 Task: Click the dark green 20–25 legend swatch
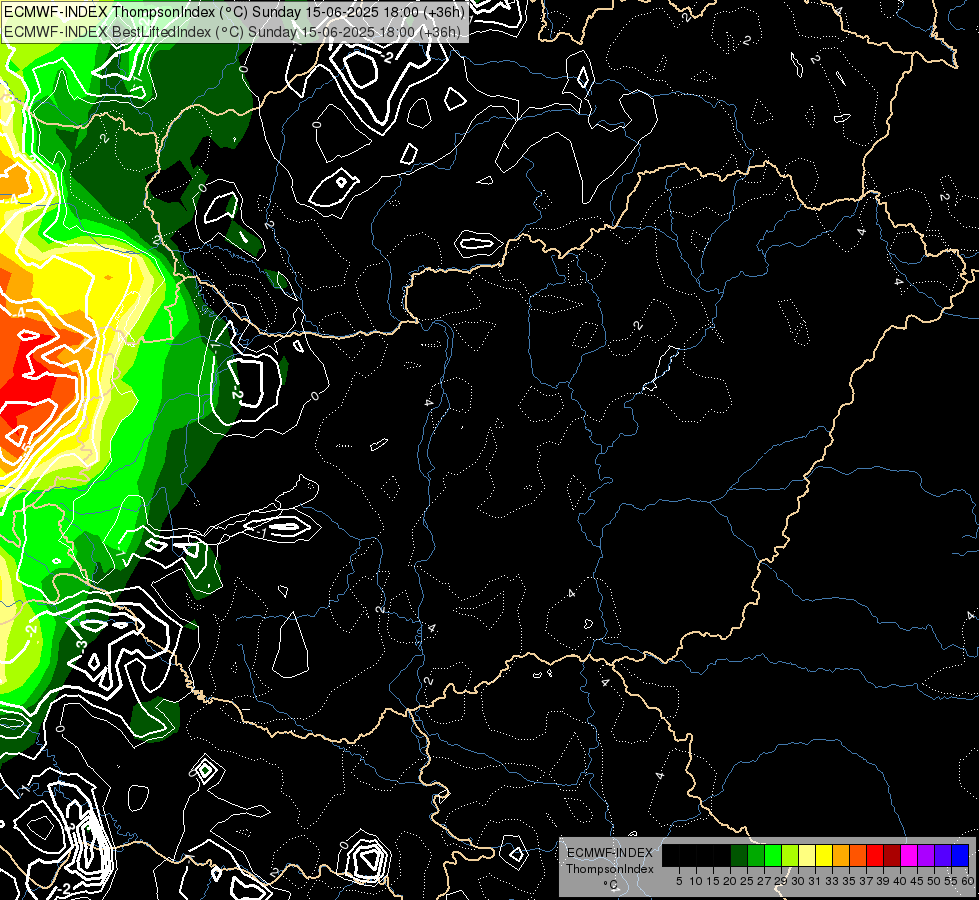739,856
